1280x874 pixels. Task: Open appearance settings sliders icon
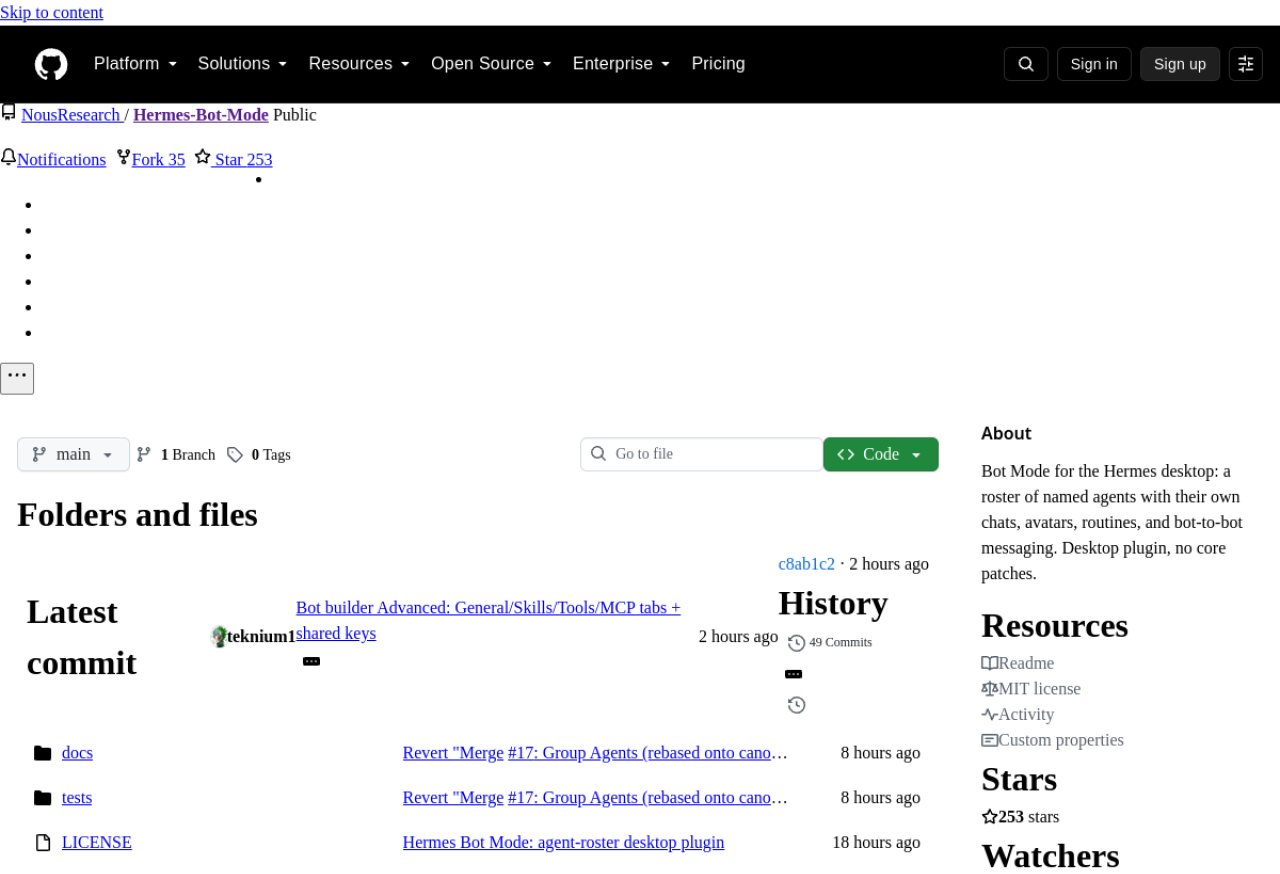[1246, 64]
